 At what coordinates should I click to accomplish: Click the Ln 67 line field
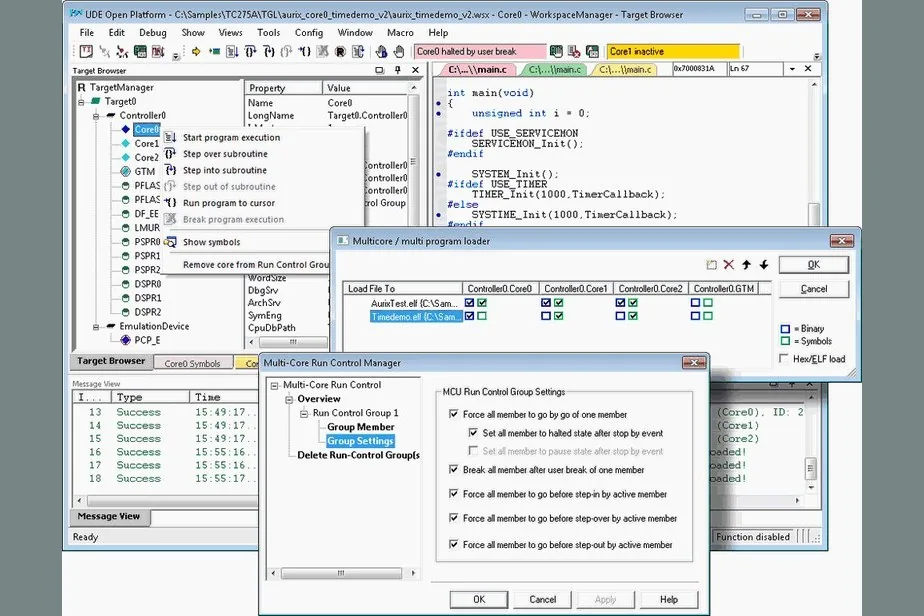(x=755, y=69)
